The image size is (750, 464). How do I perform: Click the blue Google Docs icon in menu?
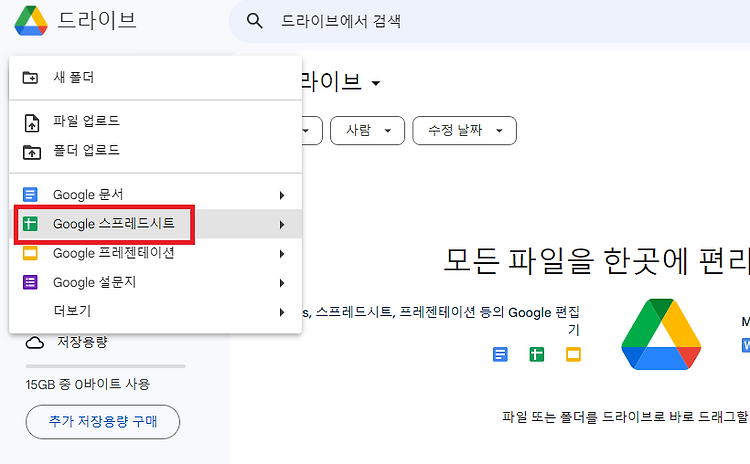pos(30,194)
